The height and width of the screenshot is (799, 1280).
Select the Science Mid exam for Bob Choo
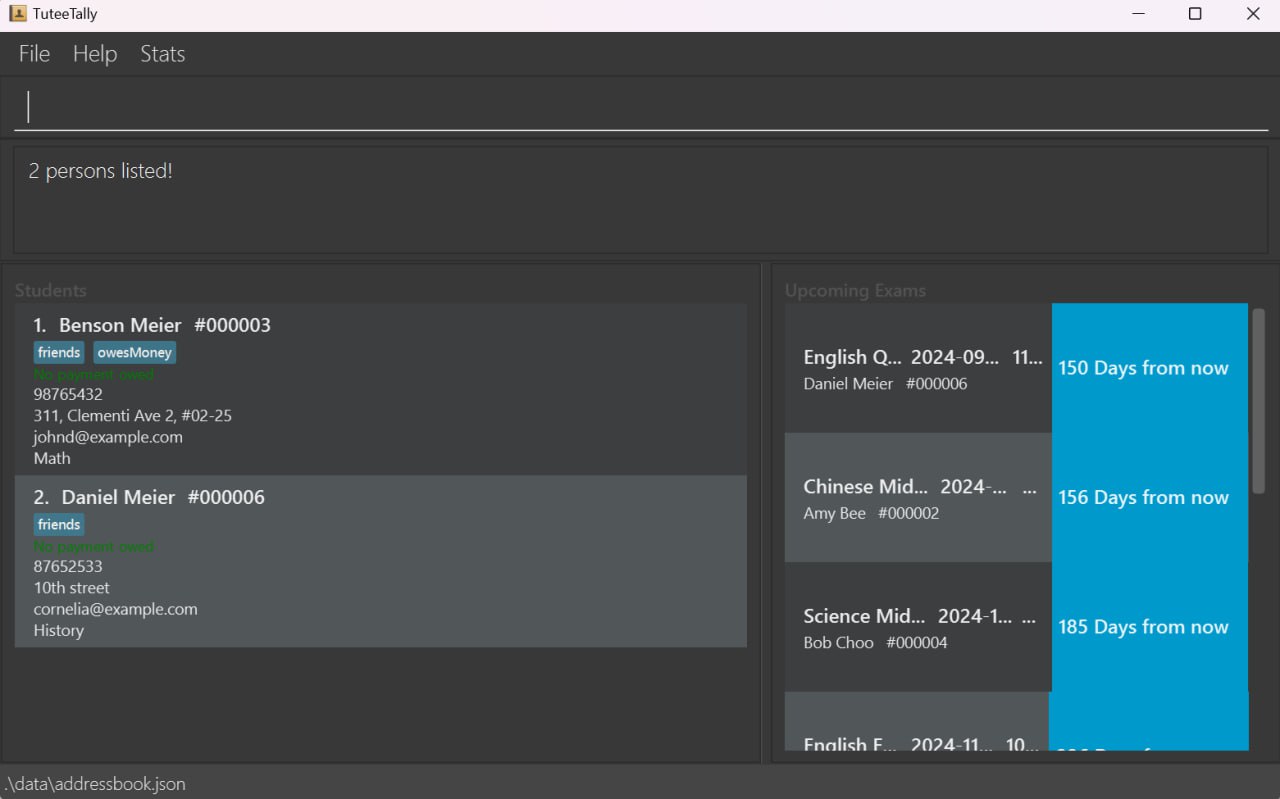[x=918, y=628]
